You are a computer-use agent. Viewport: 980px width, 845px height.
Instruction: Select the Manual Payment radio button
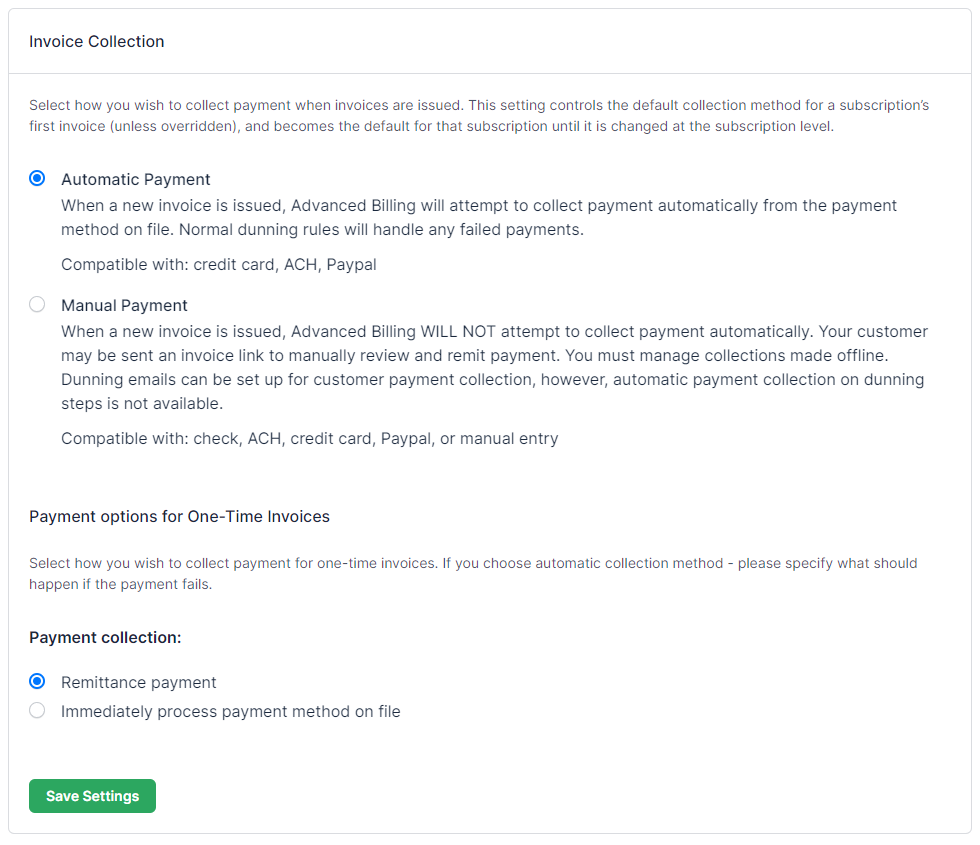pyautogui.click(x=37, y=305)
